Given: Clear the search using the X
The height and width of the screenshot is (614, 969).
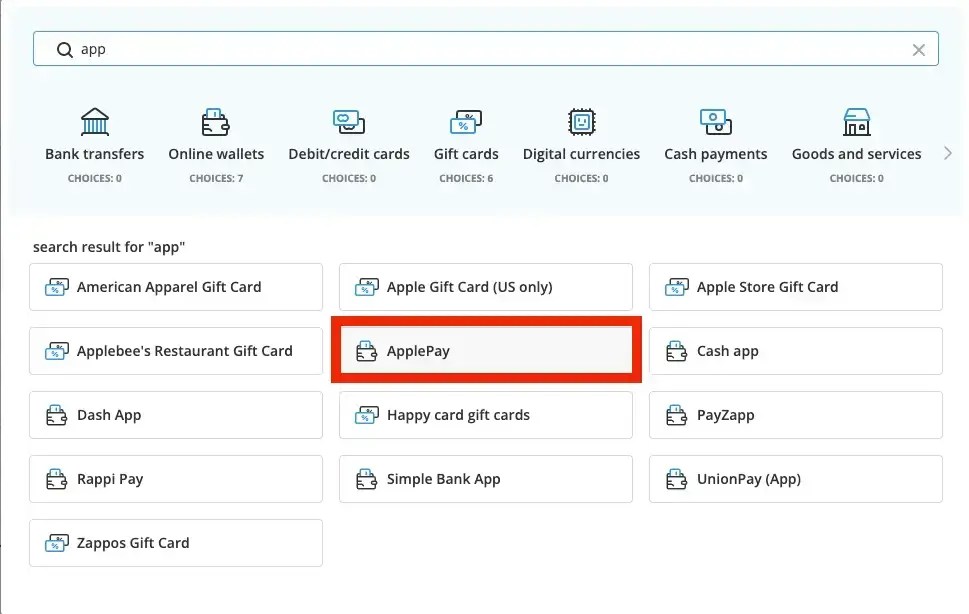Looking at the screenshot, I should point(918,48).
